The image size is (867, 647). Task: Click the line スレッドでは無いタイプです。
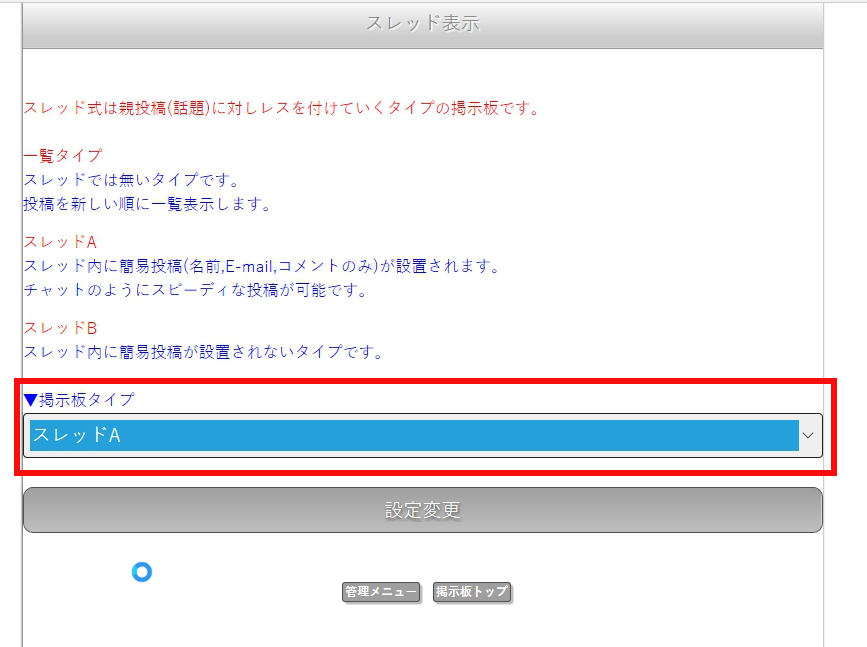[132, 180]
